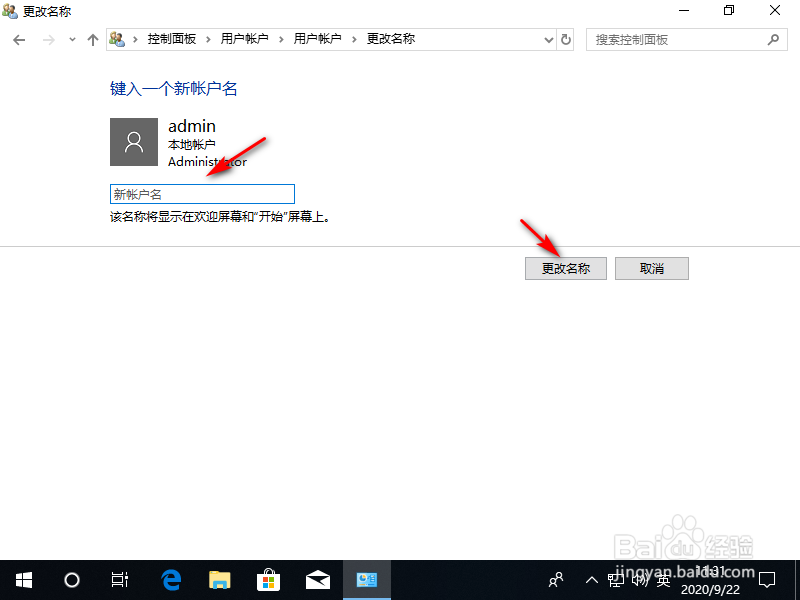800x600 pixels.
Task: Click the 更改名称 button to confirm rename
Action: (x=565, y=268)
